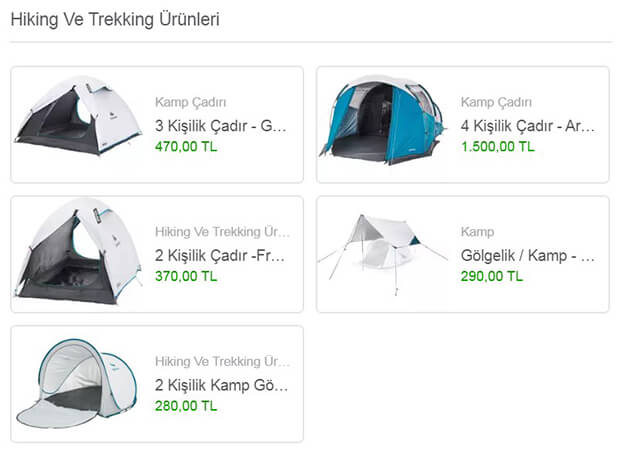This screenshot has height=450, width=620.
Task: Click the Kamp category label above Gölgelik
Action: click(x=477, y=232)
